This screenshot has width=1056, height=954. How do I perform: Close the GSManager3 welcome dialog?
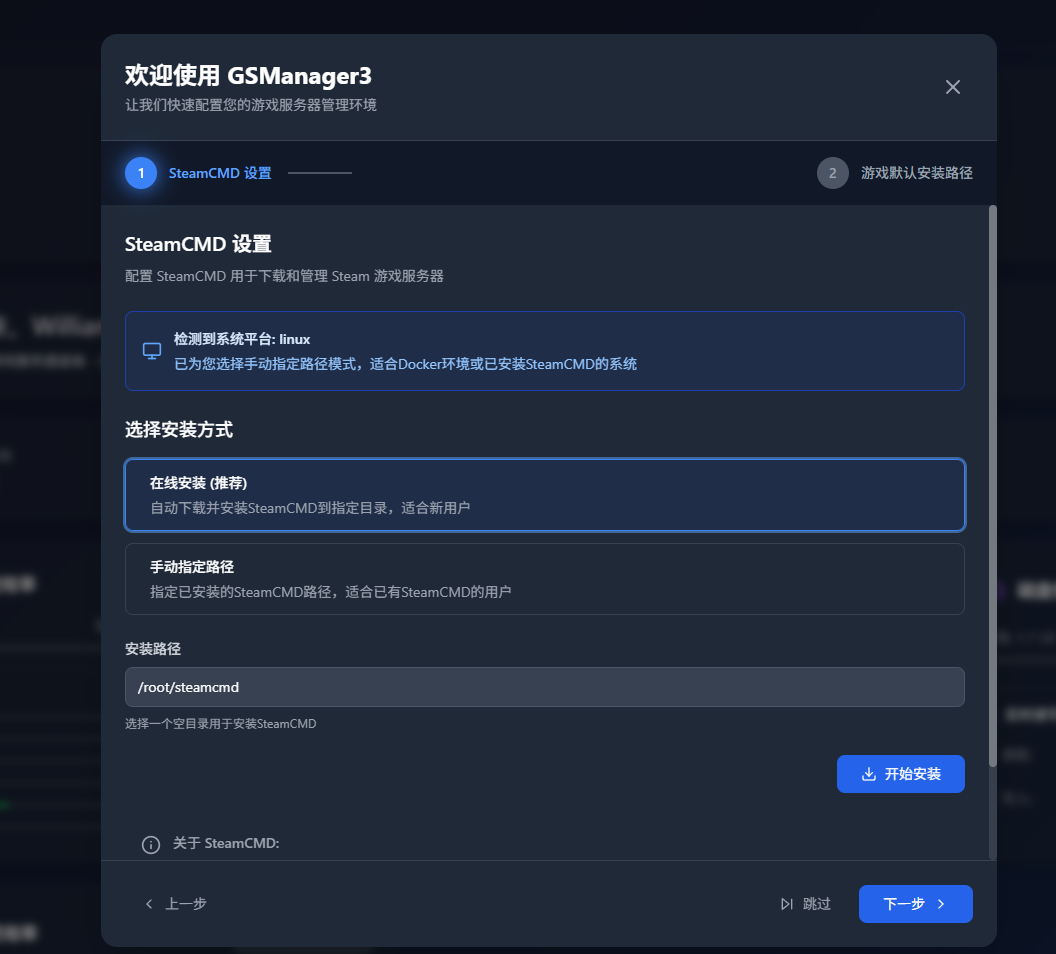(952, 87)
